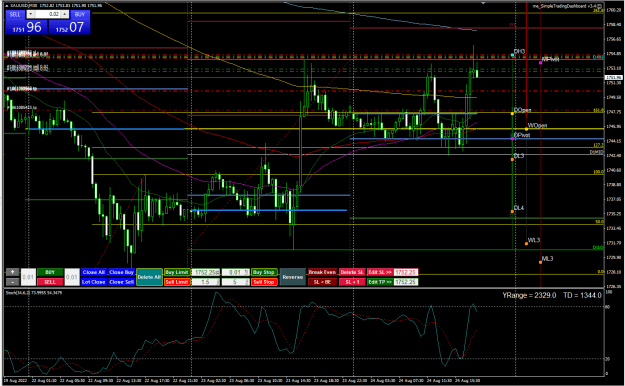Edit the 1.5 value field

(206, 282)
